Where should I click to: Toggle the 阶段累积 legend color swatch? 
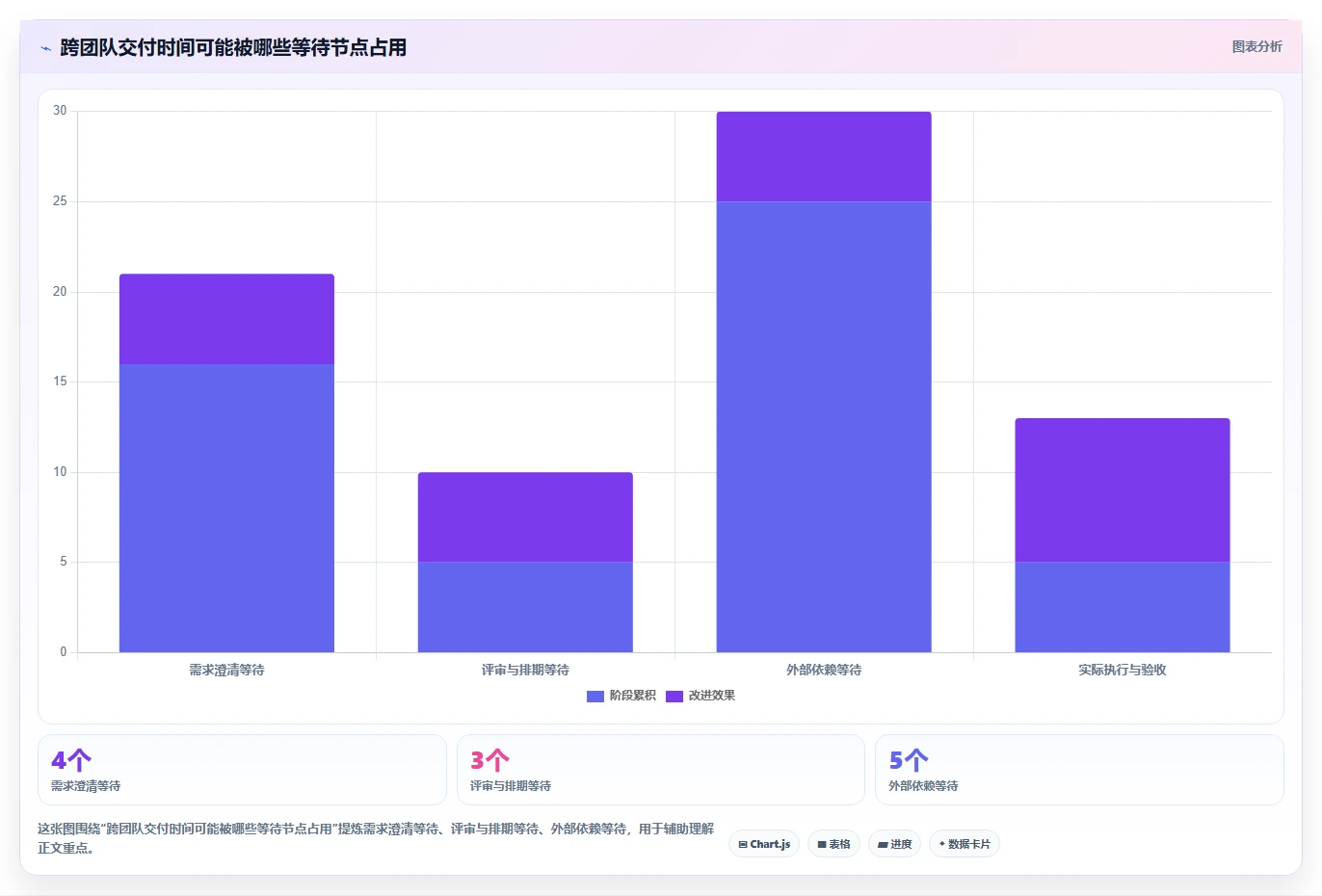[x=595, y=696]
